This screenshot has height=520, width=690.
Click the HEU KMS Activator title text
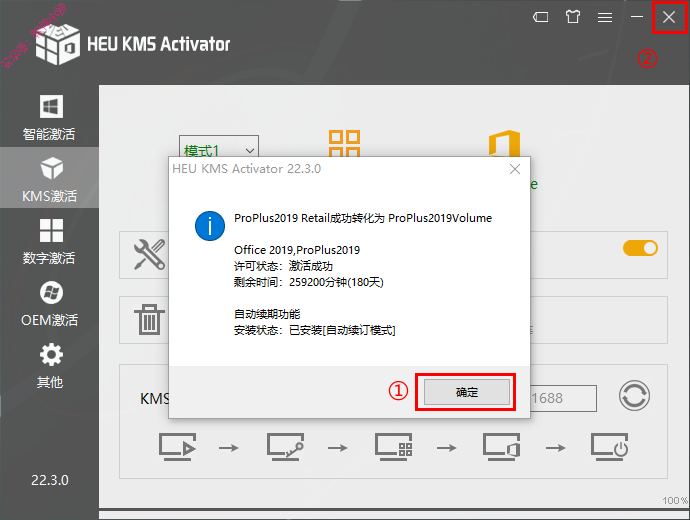pos(158,44)
